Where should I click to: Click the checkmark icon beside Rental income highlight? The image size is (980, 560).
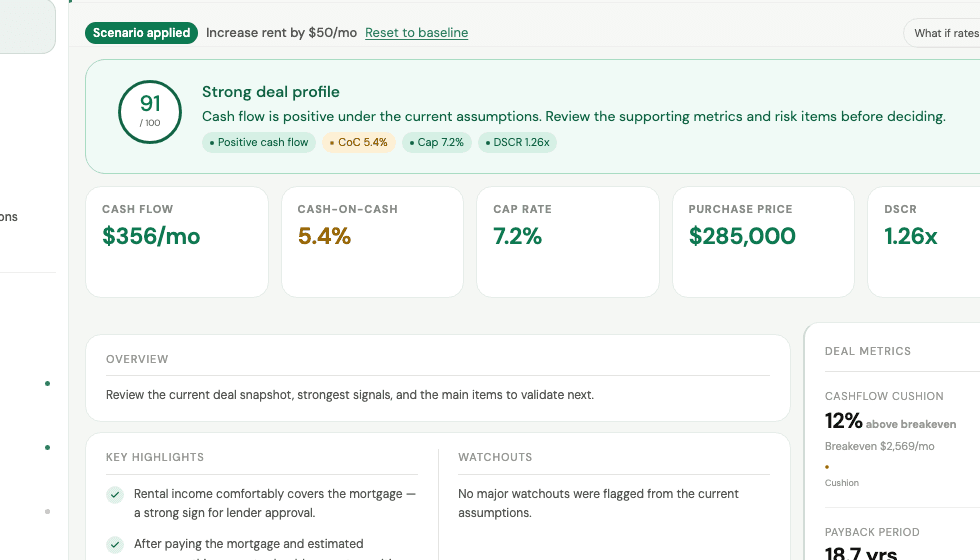pos(115,495)
